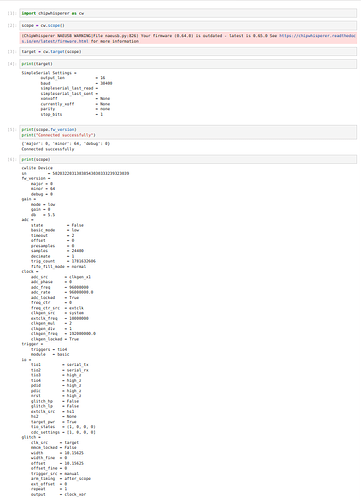Image resolution: width=361 pixels, height=500 pixels.
Task: Click the 'currently_xoff = None' output line
Action: [75, 104]
